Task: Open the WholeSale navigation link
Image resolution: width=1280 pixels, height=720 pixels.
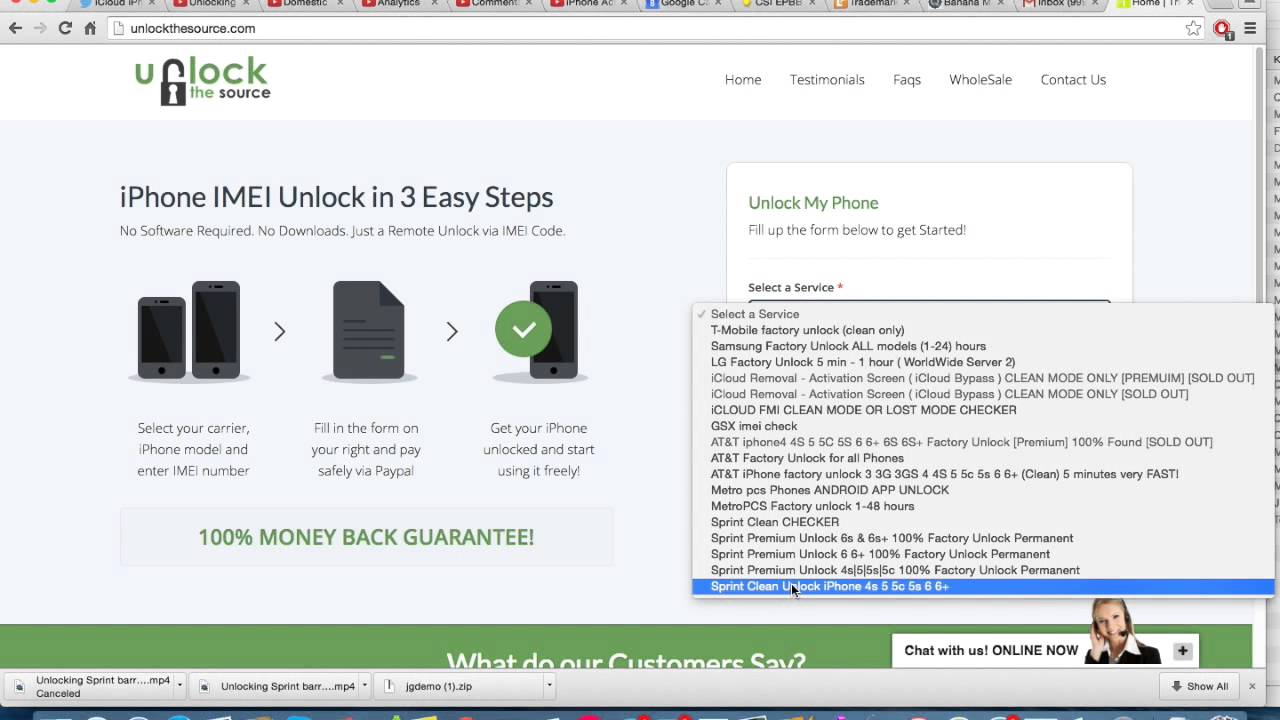Action: (980, 80)
